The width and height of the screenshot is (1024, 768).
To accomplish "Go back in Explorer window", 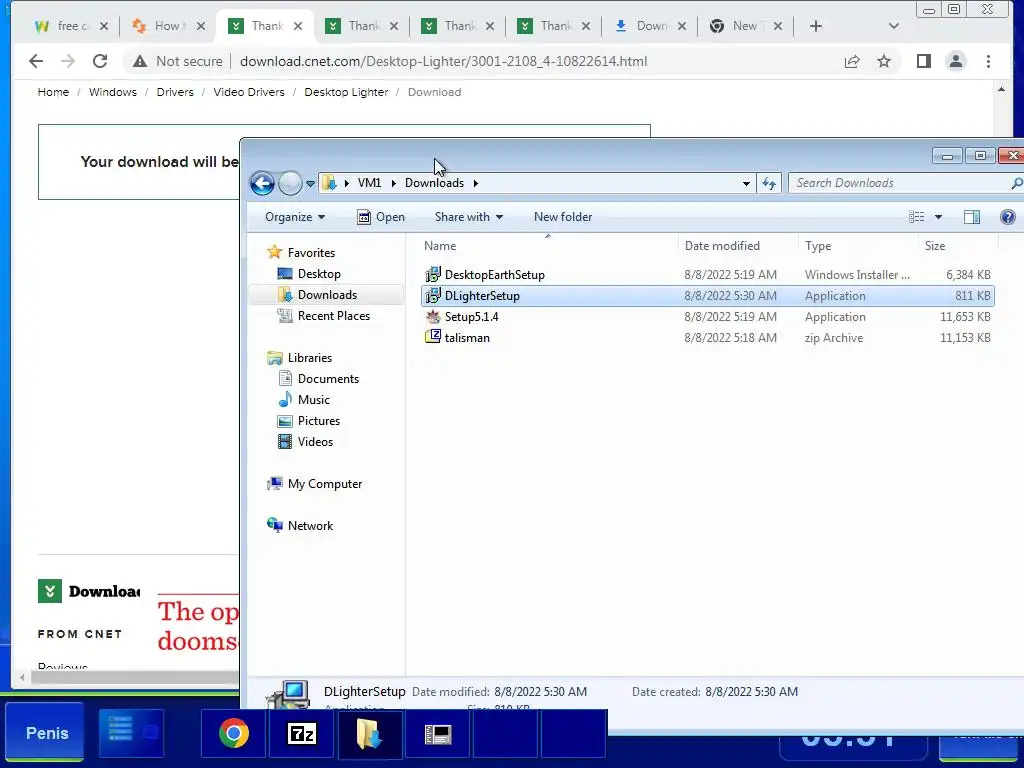I will coord(263,184).
